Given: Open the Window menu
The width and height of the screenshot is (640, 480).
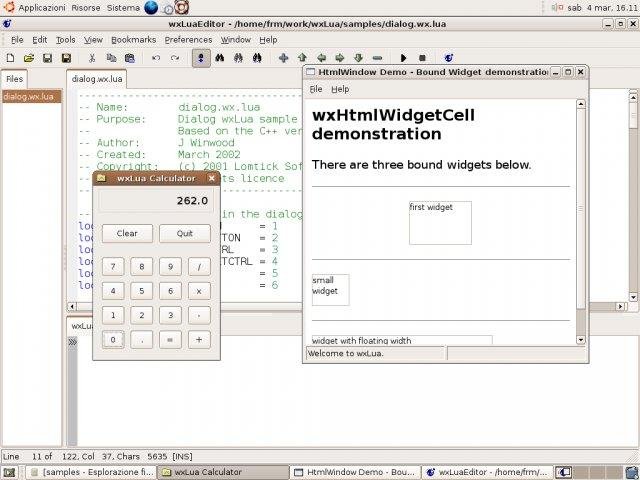Looking at the screenshot, I should tap(236, 40).
